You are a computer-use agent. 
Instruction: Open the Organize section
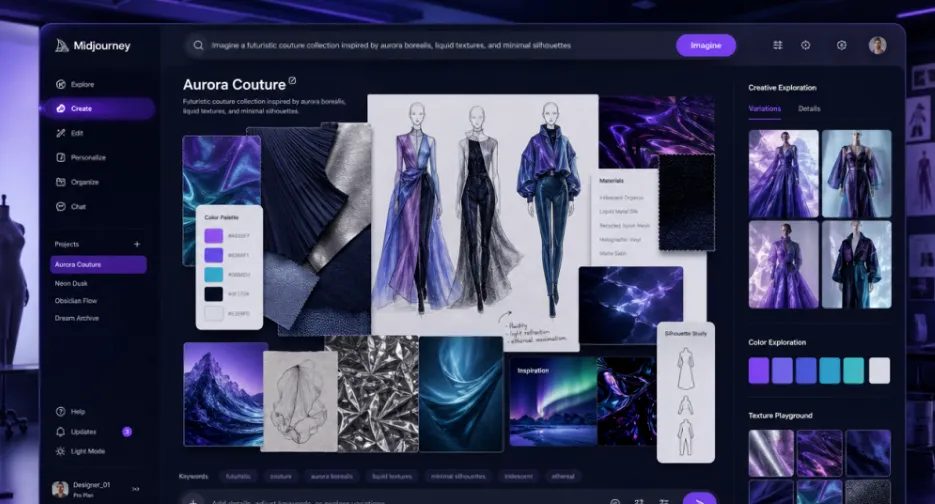78,182
